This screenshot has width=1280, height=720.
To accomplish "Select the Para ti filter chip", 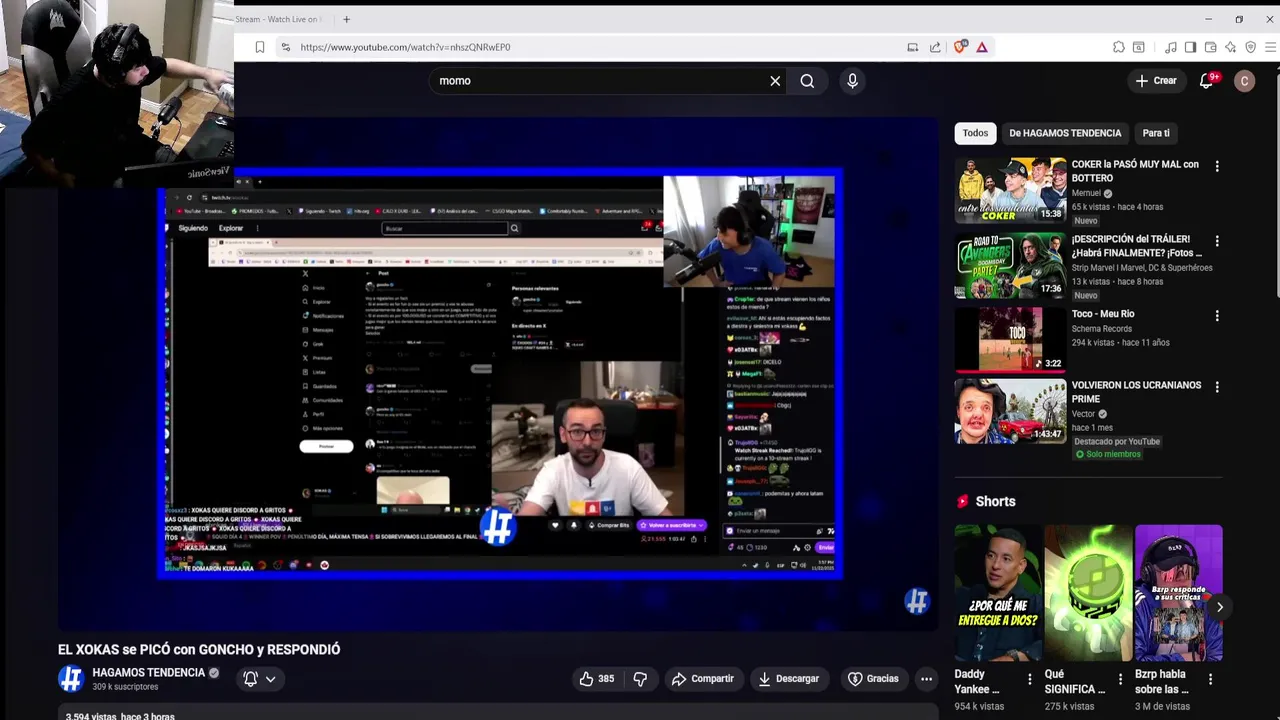I will (1156, 133).
